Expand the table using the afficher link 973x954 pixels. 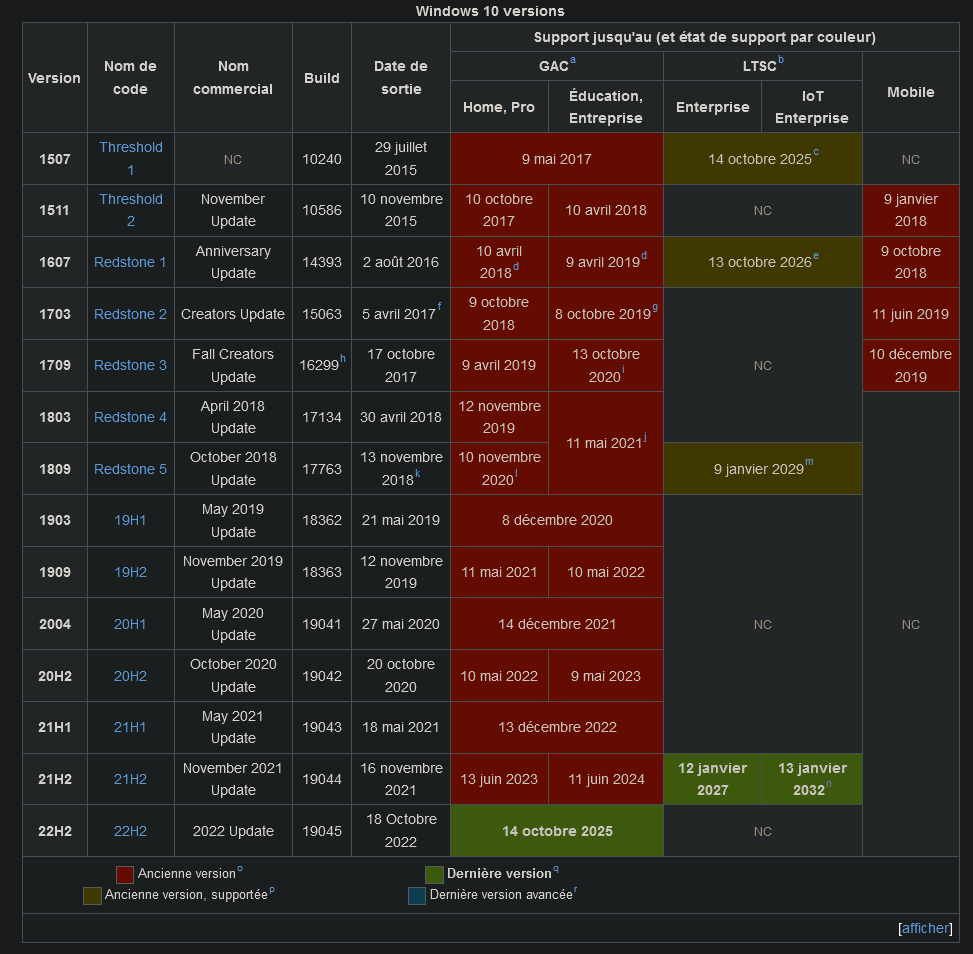click(924, 928)
